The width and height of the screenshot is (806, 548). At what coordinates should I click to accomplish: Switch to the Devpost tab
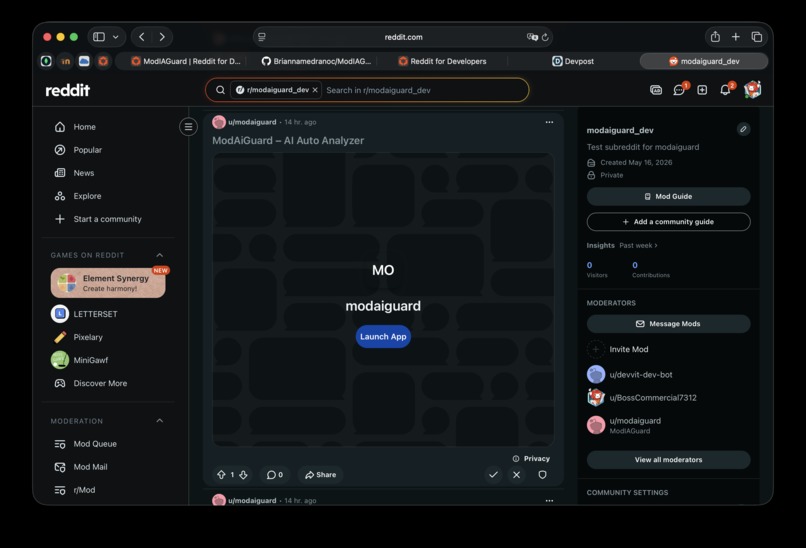pyautogui.click(x=573, y=61)
